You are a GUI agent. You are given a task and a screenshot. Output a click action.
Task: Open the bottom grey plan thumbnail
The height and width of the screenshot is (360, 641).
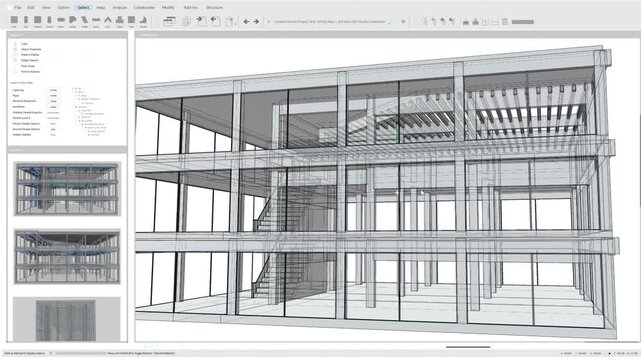click(66, 319)
